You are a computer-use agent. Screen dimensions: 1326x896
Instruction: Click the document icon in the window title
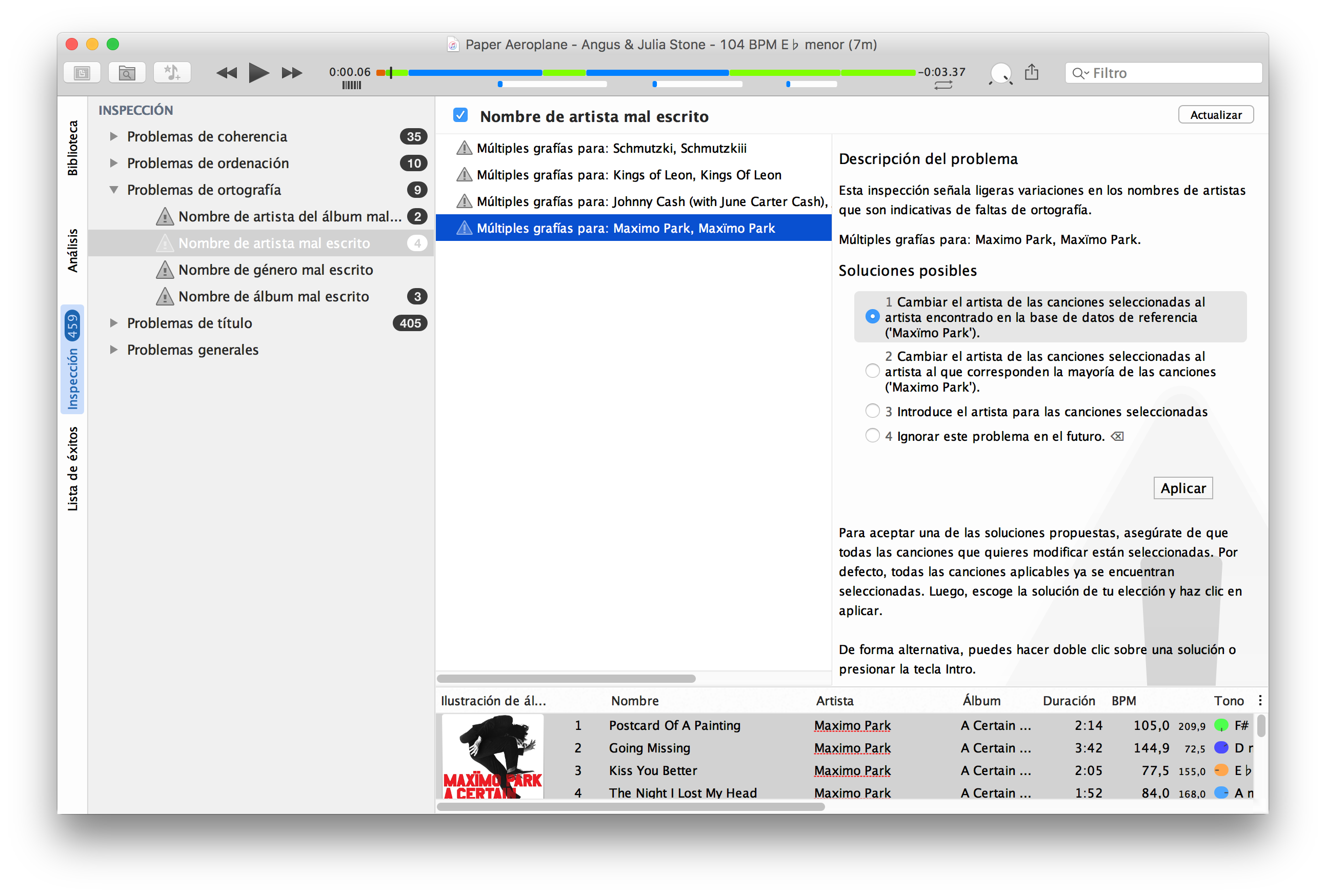point(452,45)
